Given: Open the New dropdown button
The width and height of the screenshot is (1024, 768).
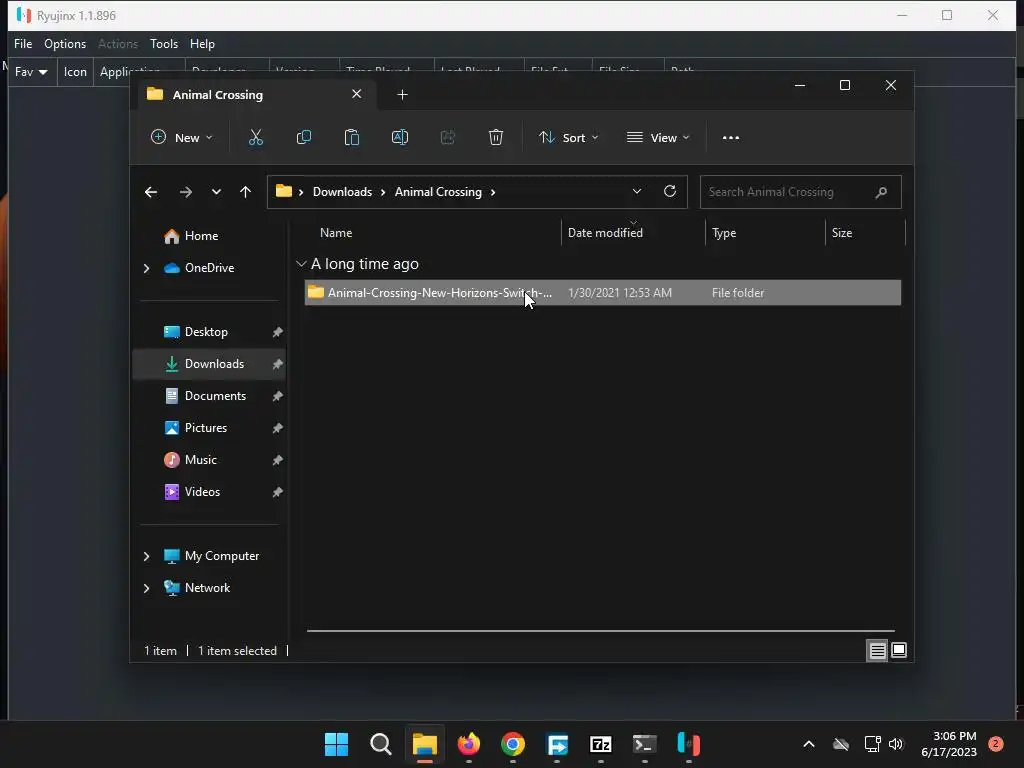Looking at the screenshot, I should click(182, 138).
